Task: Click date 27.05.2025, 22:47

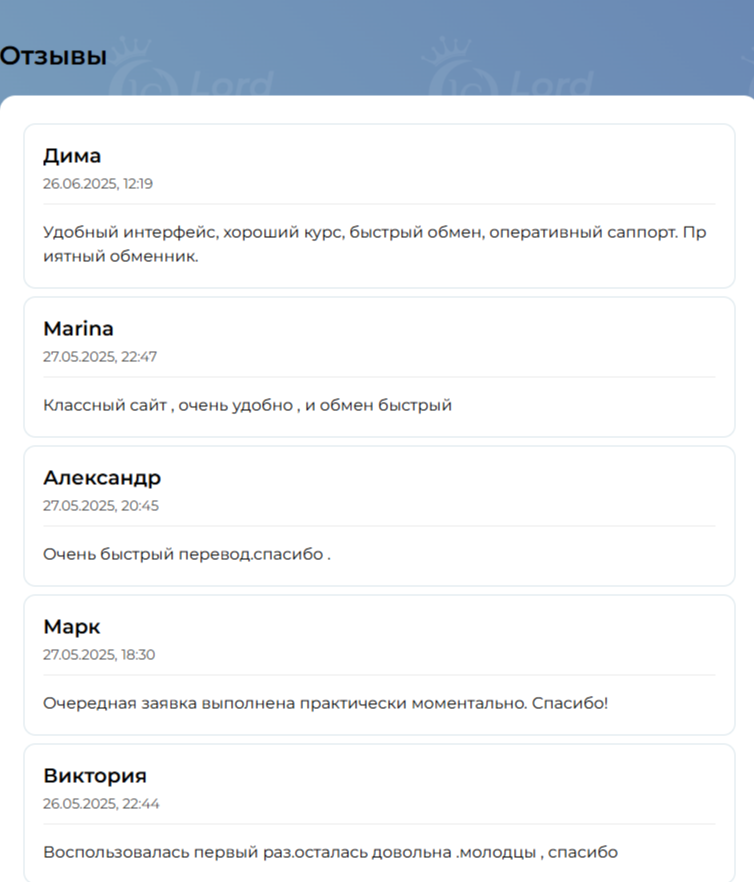Action: (x=100, y=357)
